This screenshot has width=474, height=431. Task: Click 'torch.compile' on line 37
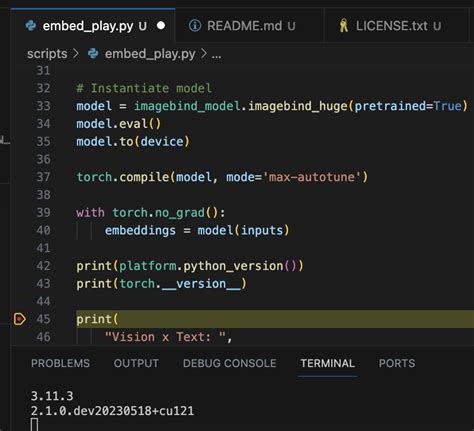[123, 177]
